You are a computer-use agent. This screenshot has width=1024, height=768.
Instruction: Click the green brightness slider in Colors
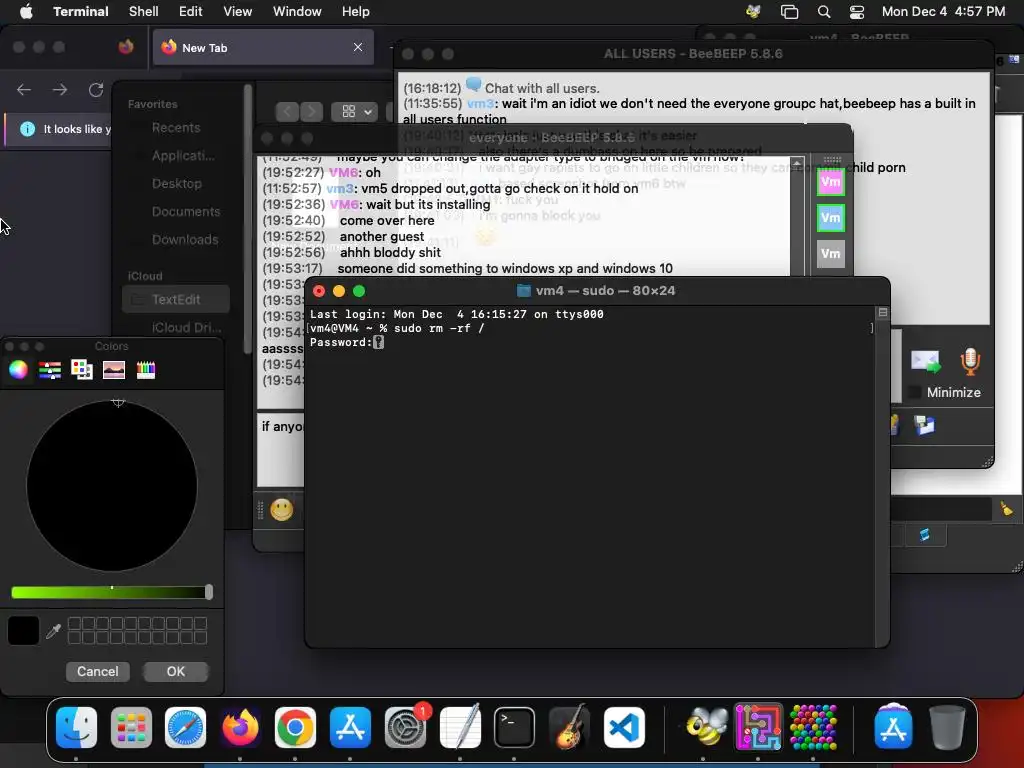112,592
